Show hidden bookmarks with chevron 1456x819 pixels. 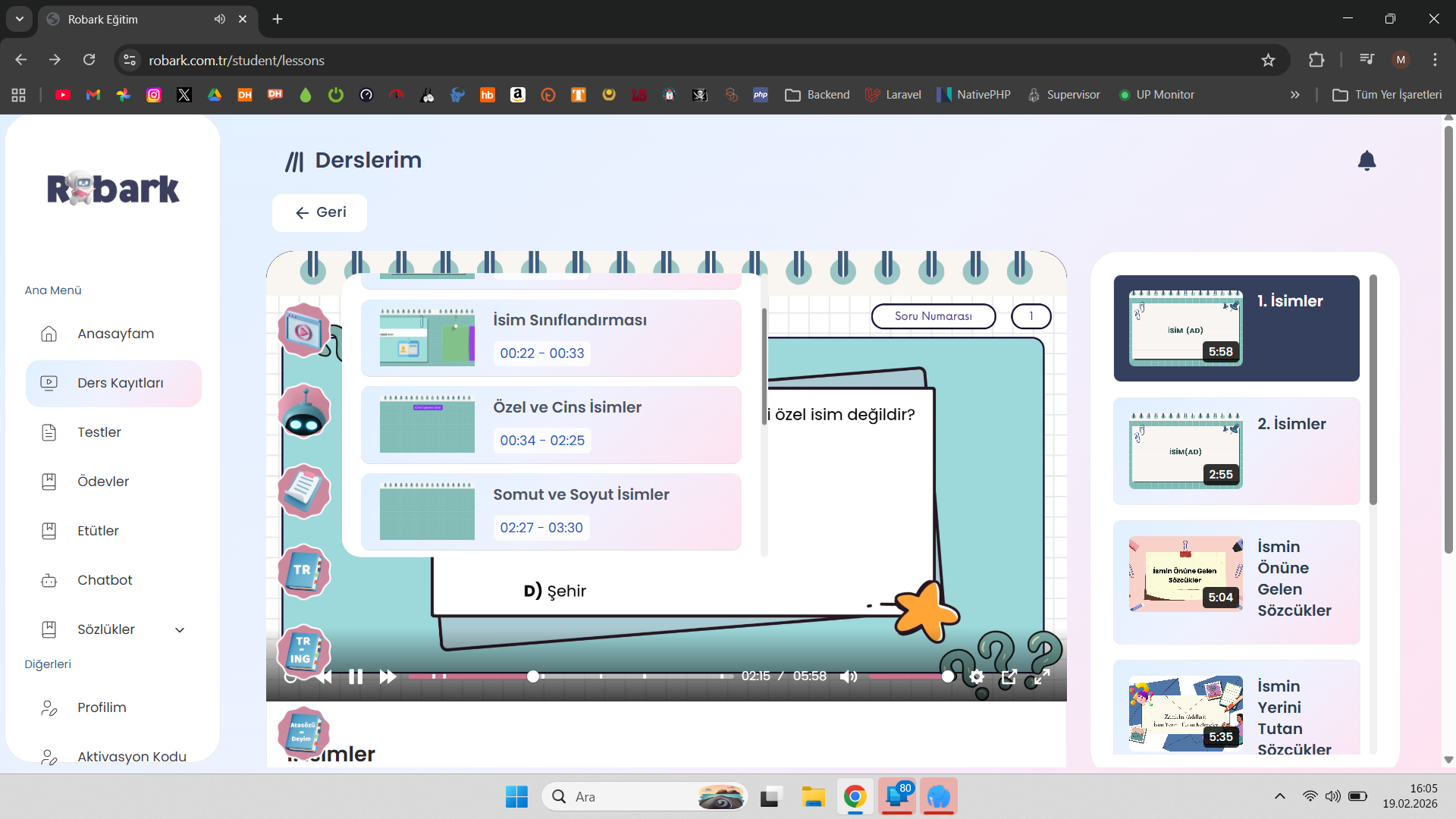tap(1294, 95)
